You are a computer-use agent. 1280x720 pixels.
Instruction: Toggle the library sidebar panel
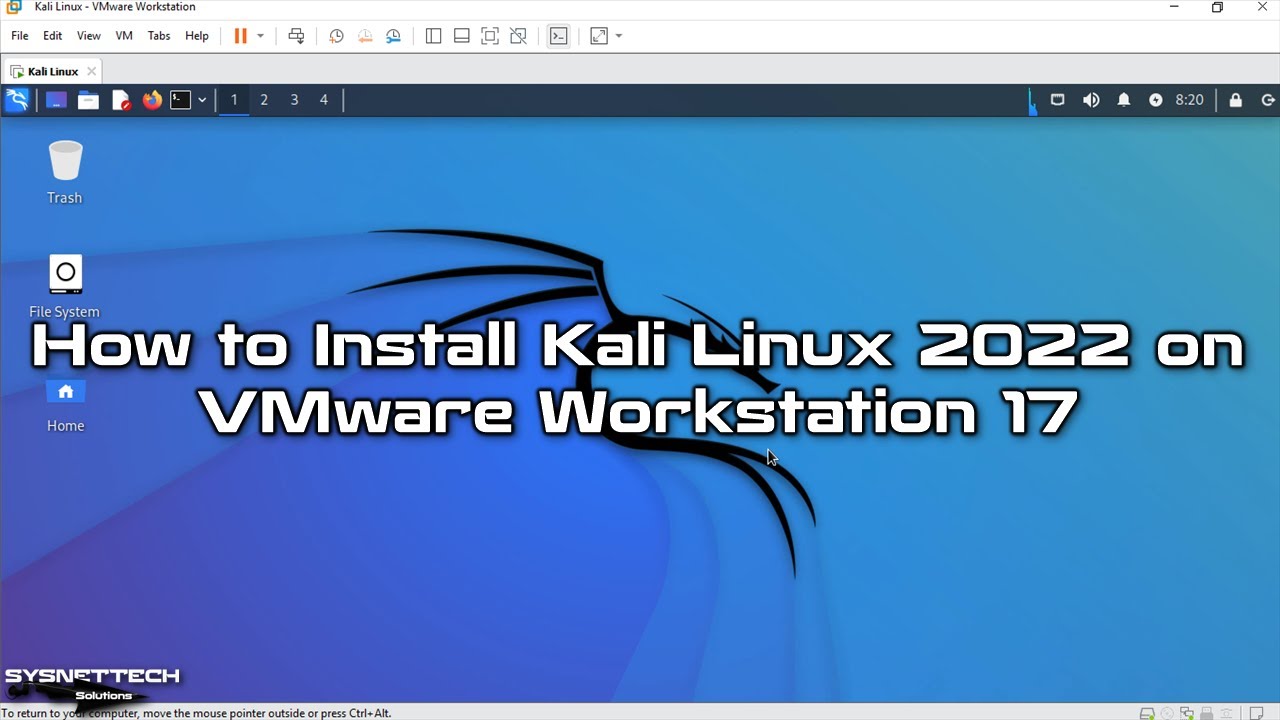[433, 36]
